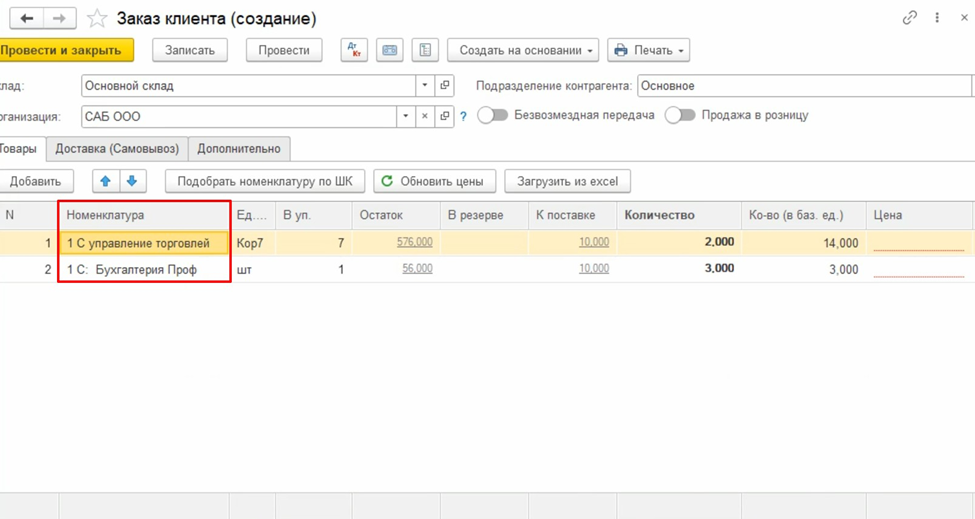Switch to Доставка (Самовывоз) tab
The image size is (975, 519).
click(x=117, y=149)
